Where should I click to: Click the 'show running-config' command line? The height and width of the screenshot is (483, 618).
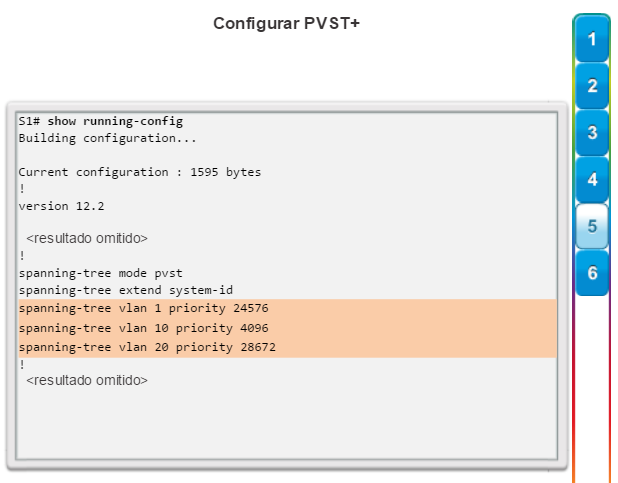[115, 121]
